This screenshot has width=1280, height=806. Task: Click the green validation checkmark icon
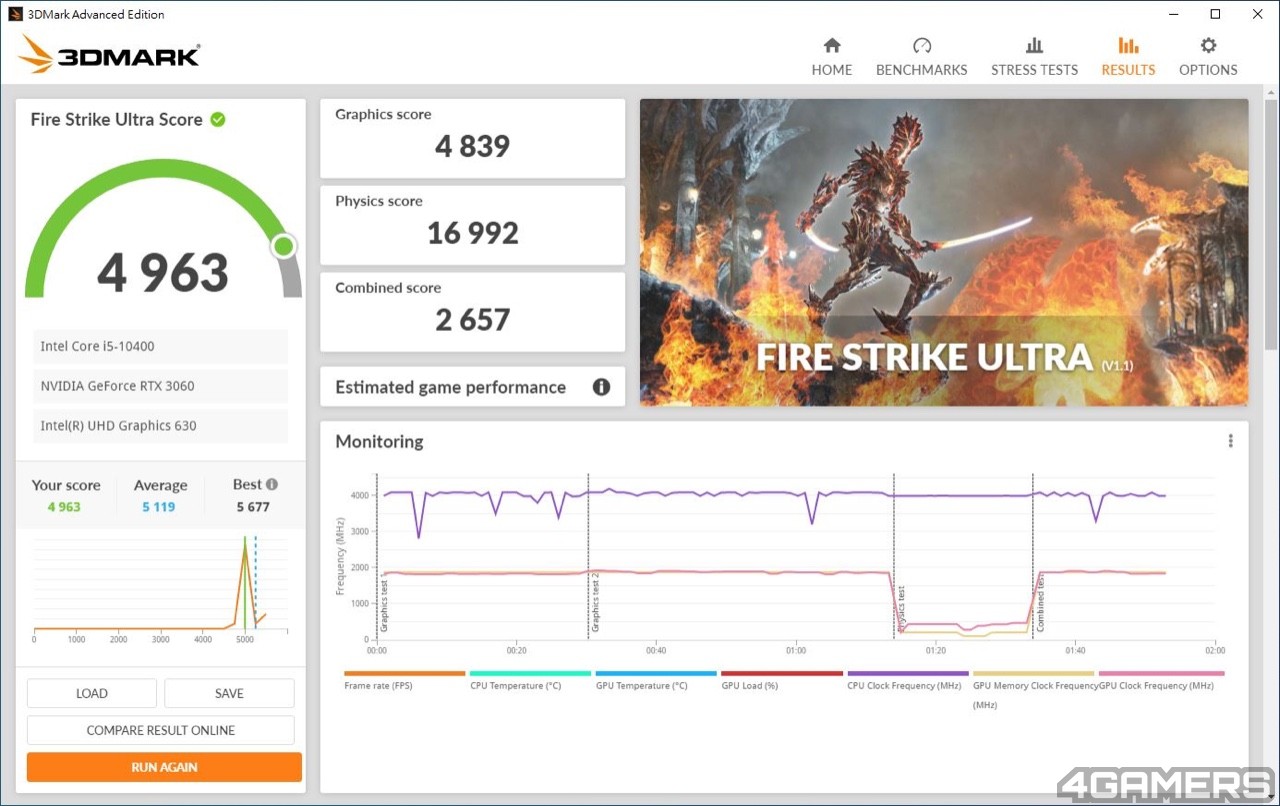tap(218, 119)
